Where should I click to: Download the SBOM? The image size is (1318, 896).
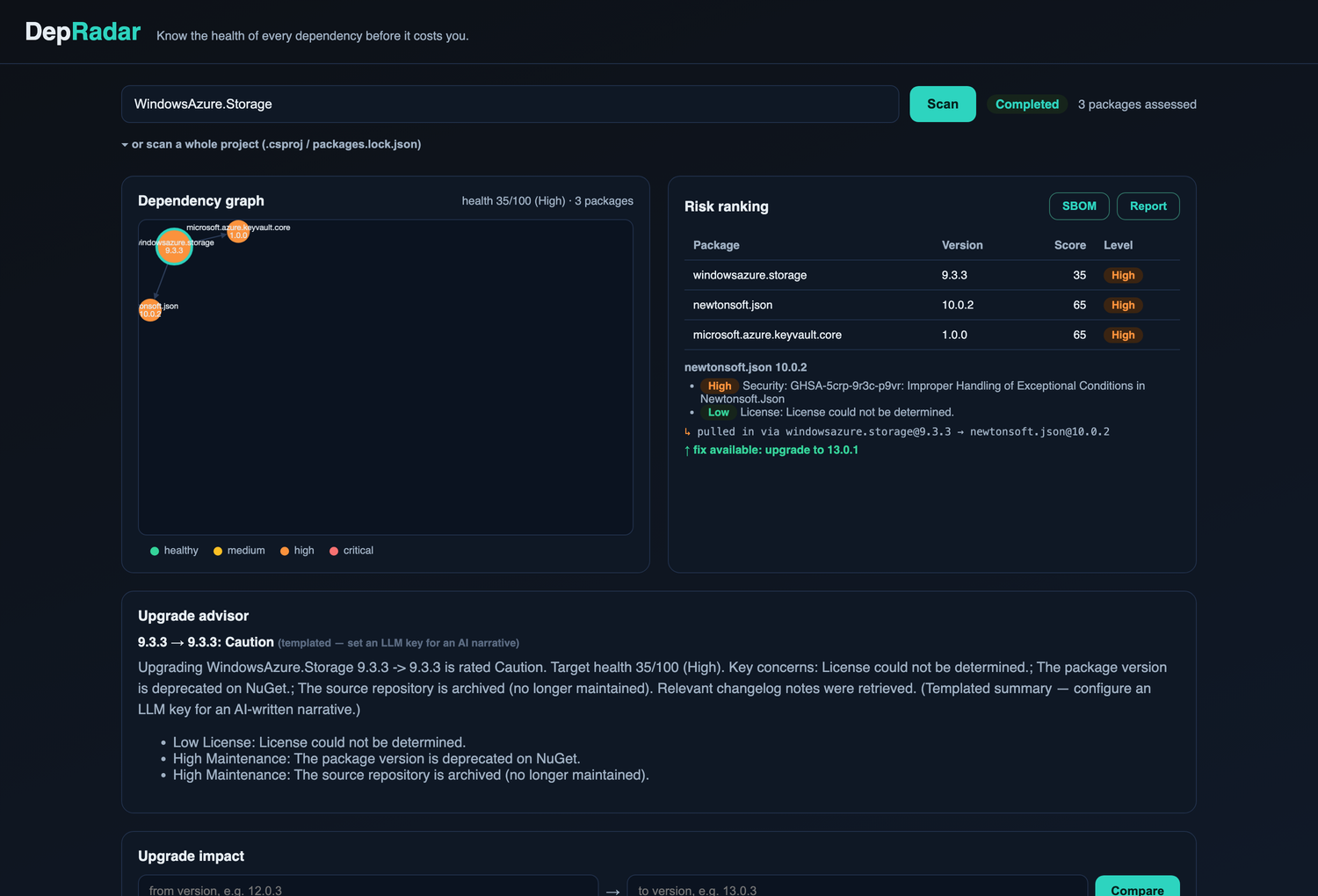point(1079,206)
